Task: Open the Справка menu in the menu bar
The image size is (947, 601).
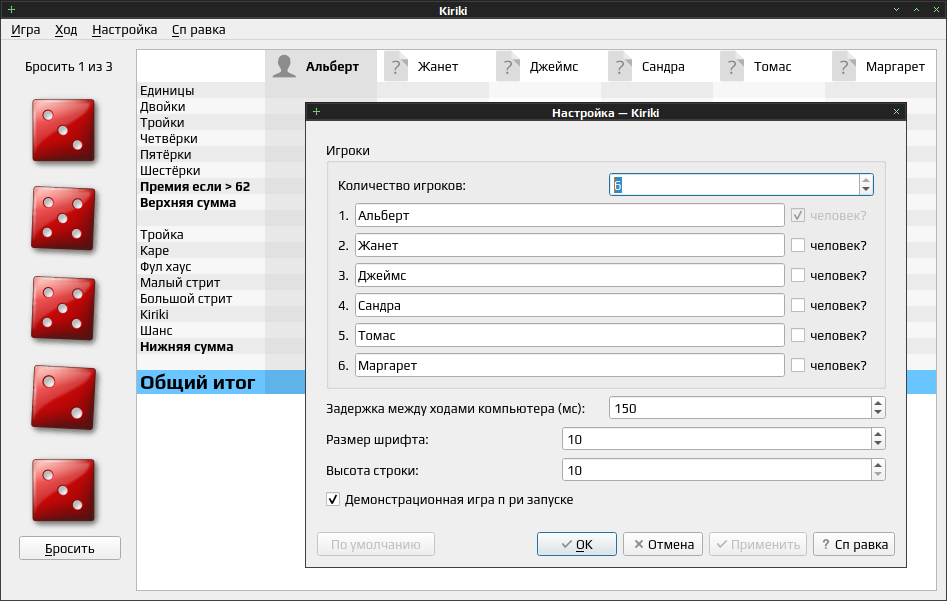Action: [199, 30]
